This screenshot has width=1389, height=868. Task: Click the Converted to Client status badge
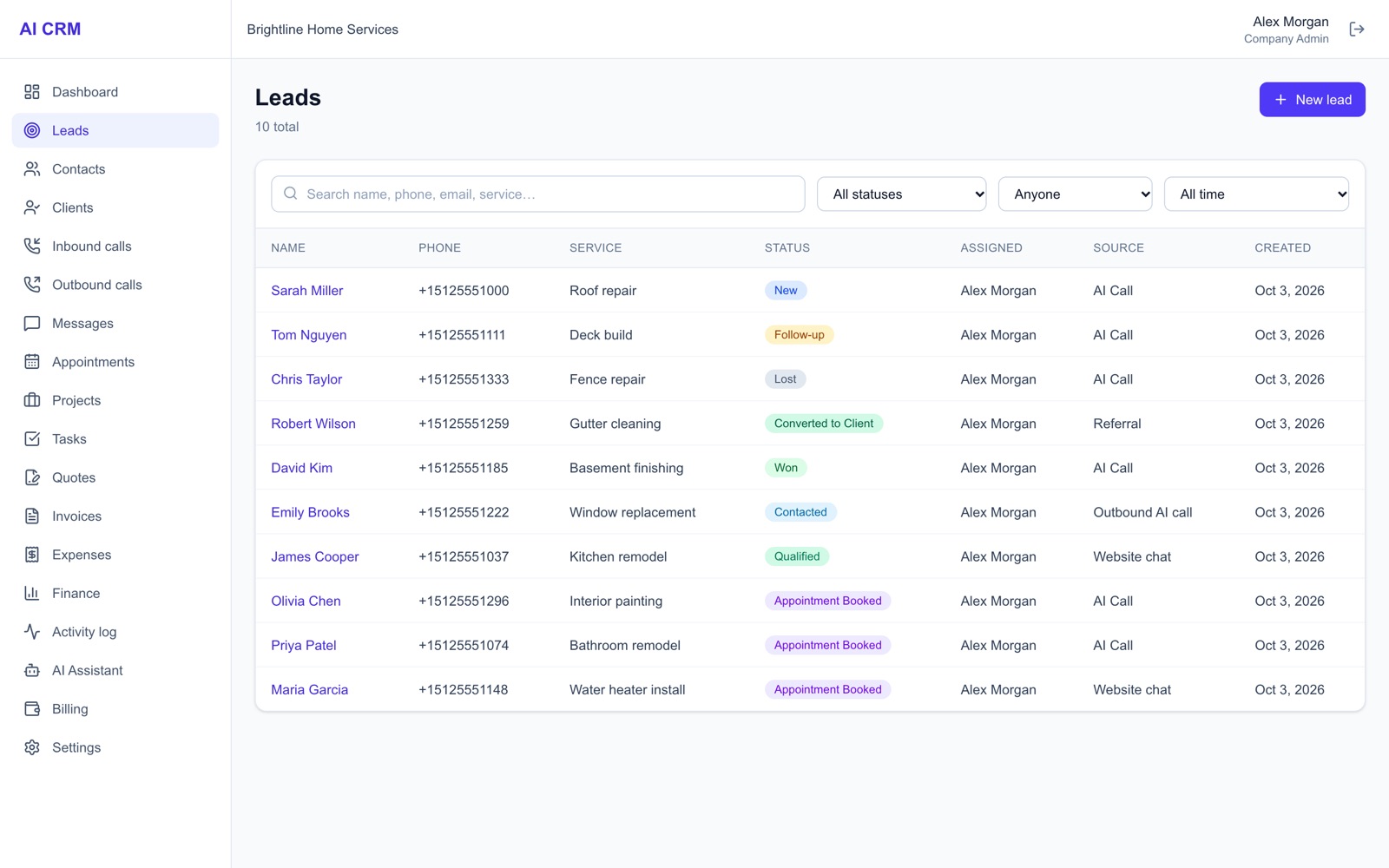[824, 424]
